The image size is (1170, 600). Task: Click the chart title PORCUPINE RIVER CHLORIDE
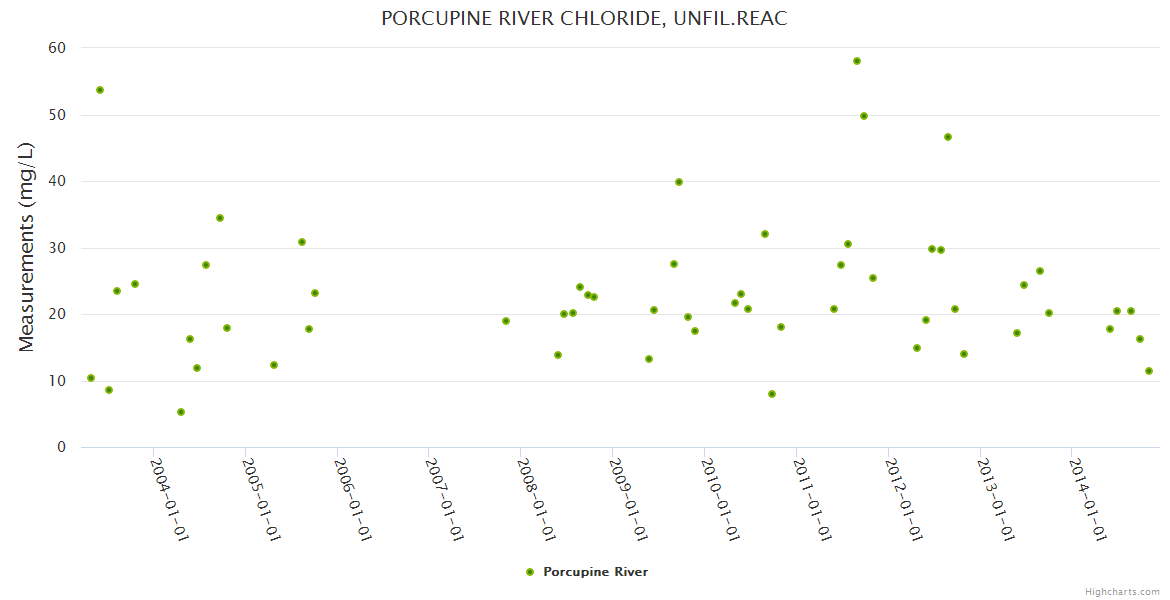point(584,19)
